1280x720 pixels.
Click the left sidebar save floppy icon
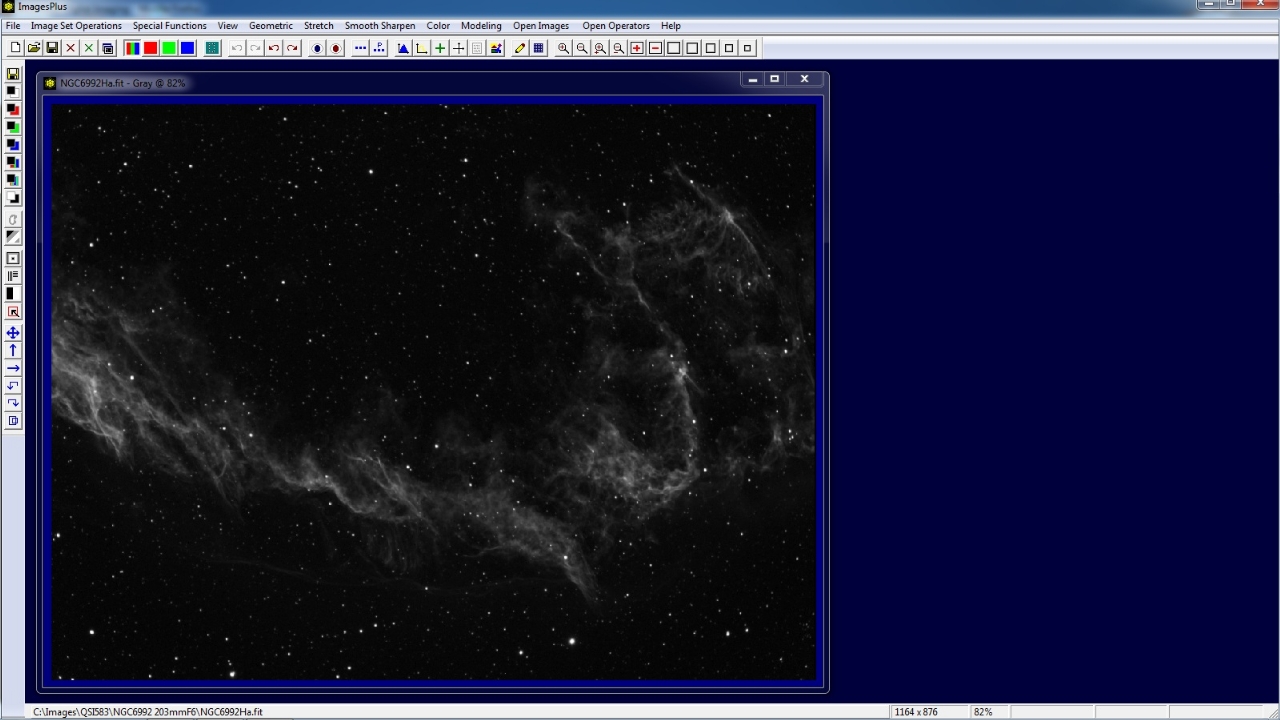pos(13,74)
